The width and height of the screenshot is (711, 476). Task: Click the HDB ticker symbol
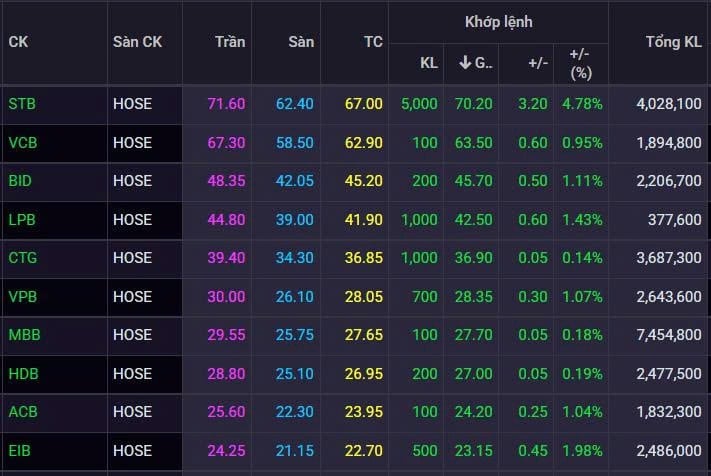click(x=21, y=373)
